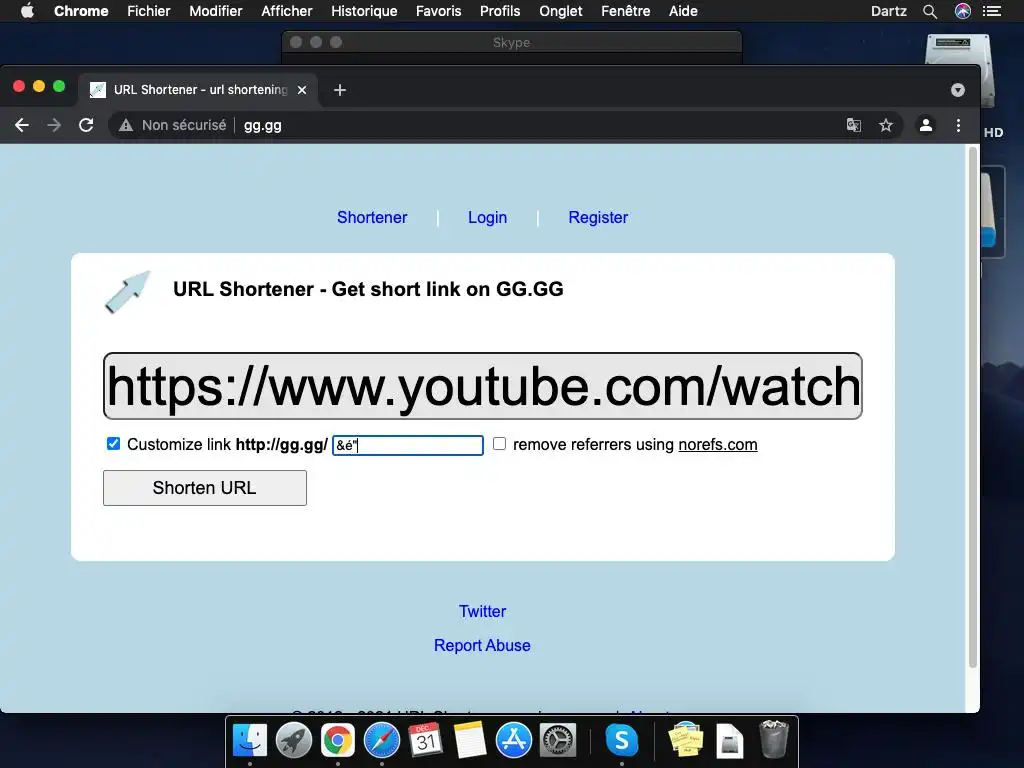Open the Apple menu

tap(27, 11)
